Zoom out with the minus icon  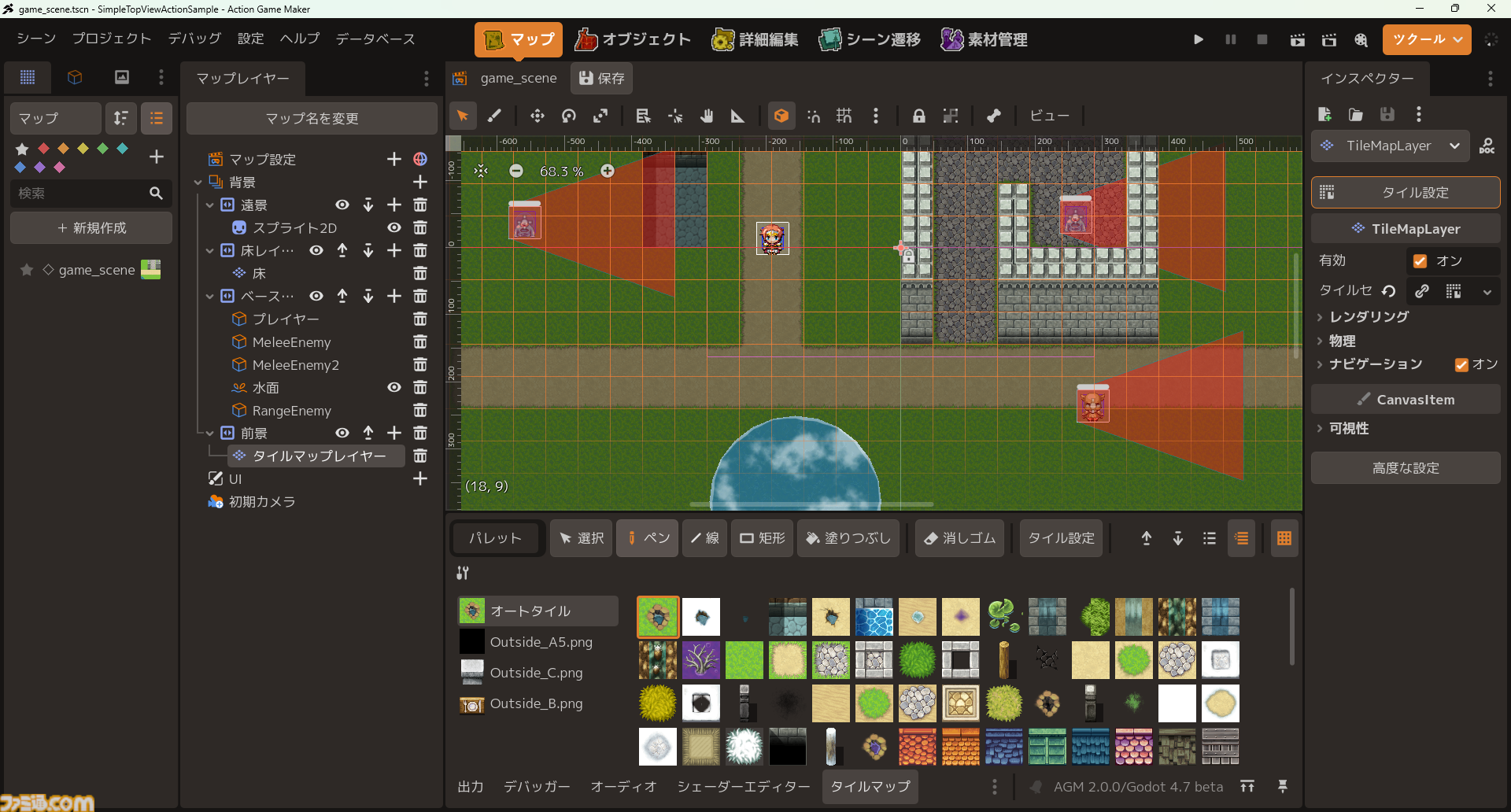tap(516, 171)
